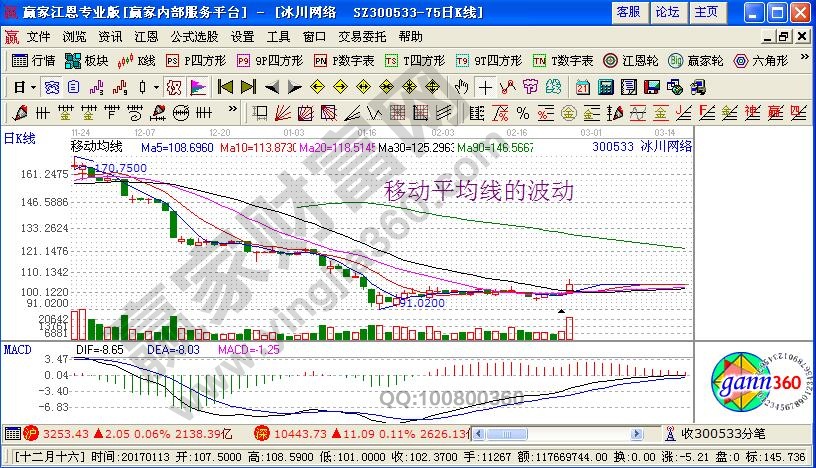Go to the 主页 home page
Image resolution: width=816 pixels, height=468 pixels.
click(706, 12)
